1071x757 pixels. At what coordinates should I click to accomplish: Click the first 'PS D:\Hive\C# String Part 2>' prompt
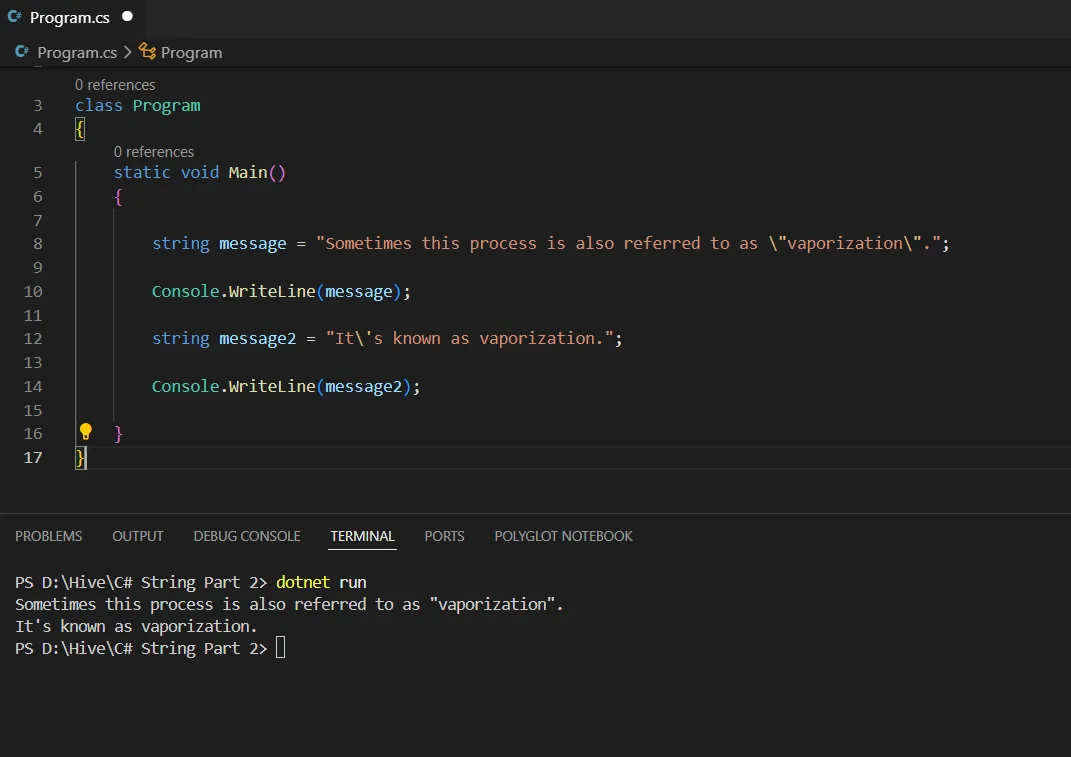pos(141,582)
